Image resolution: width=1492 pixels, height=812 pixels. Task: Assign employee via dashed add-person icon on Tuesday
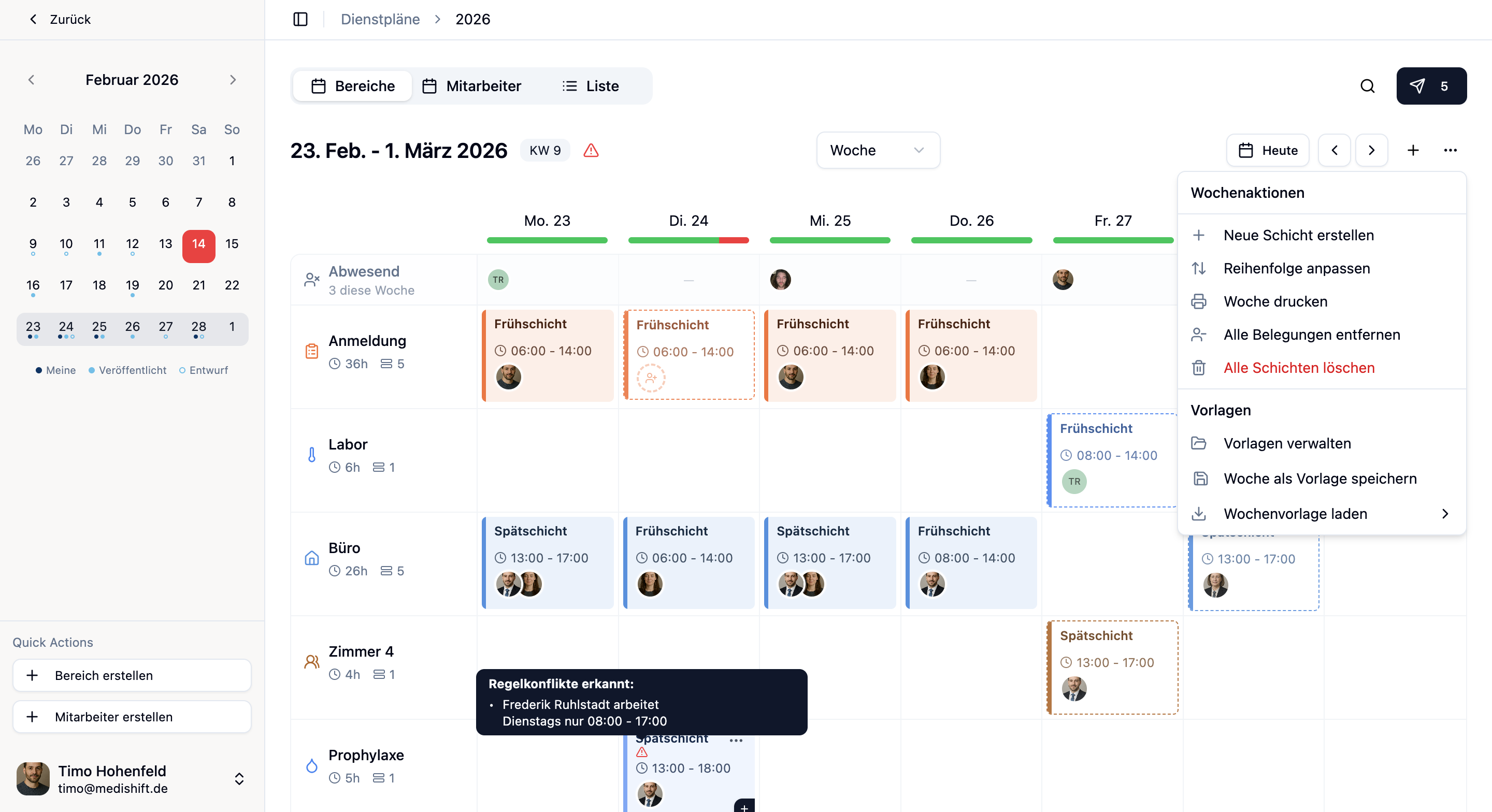click(651, 378)
